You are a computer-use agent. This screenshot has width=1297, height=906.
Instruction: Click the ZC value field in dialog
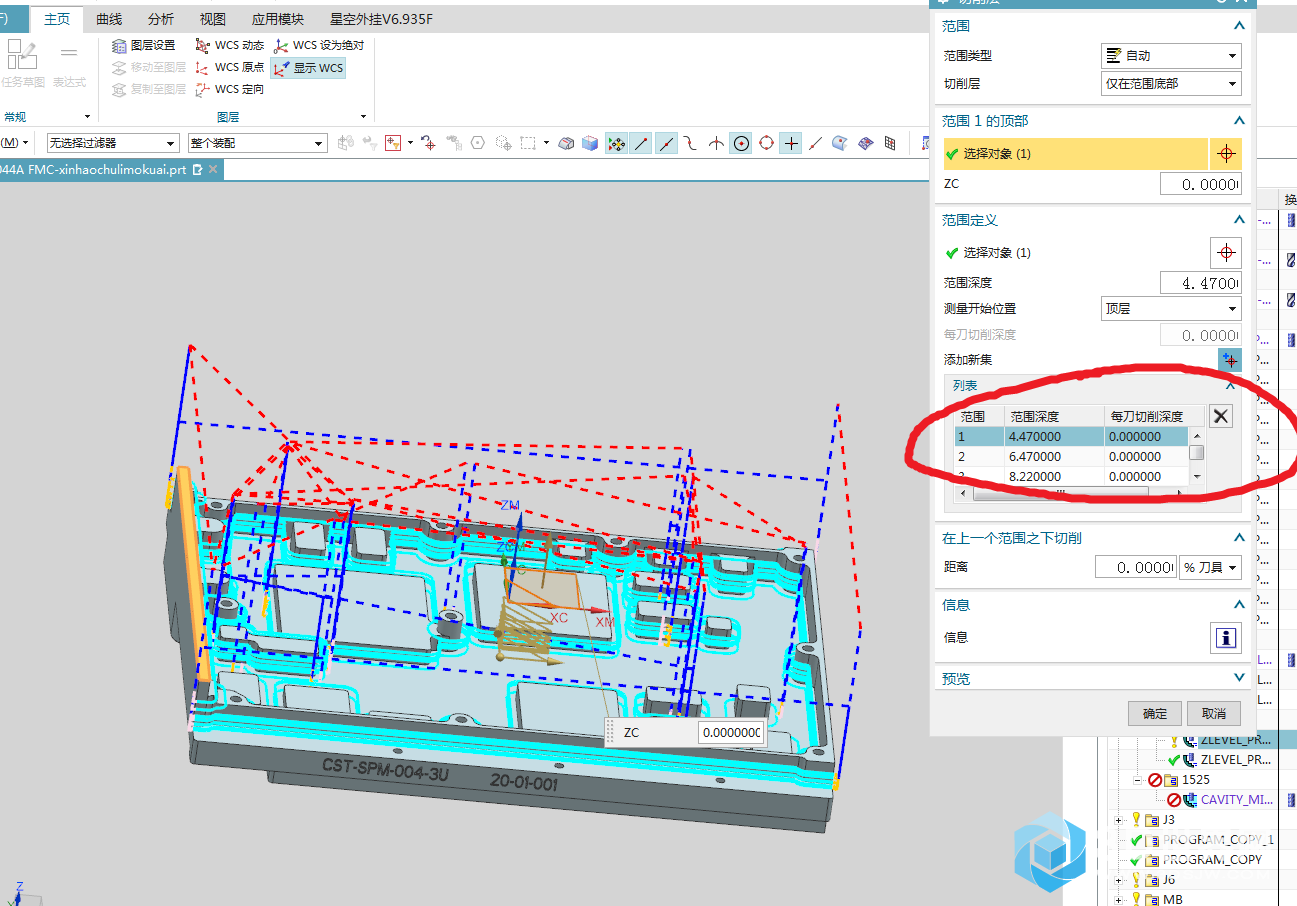[1201, 184]
